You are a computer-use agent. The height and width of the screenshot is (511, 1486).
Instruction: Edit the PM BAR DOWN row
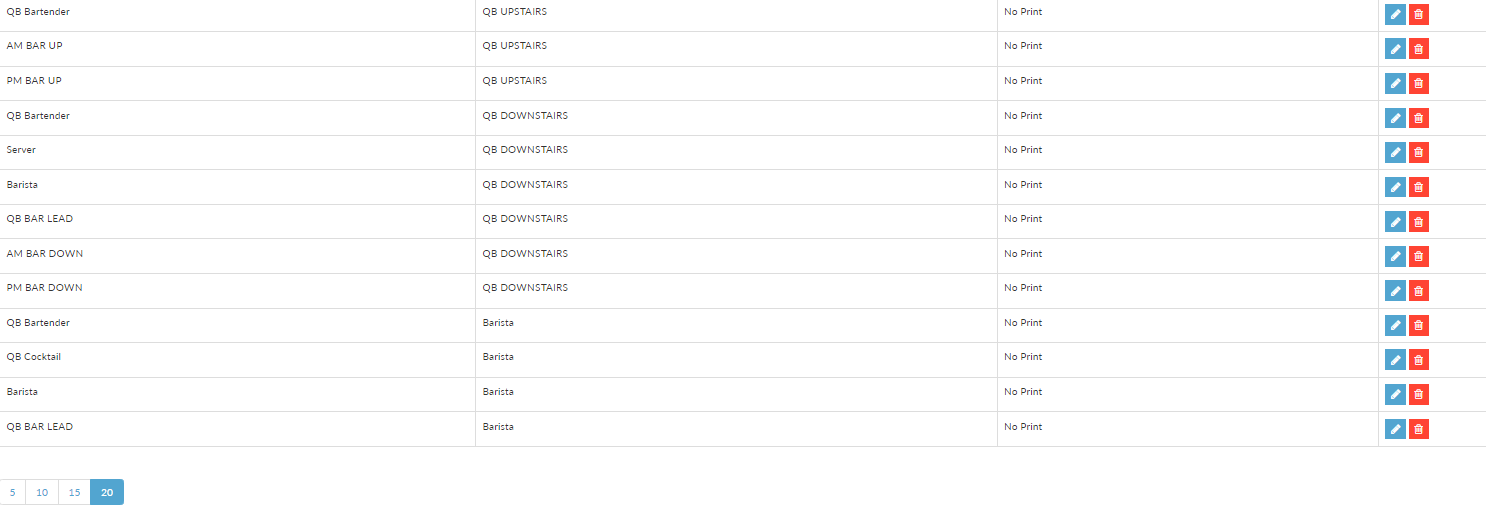click(1395, 290)
